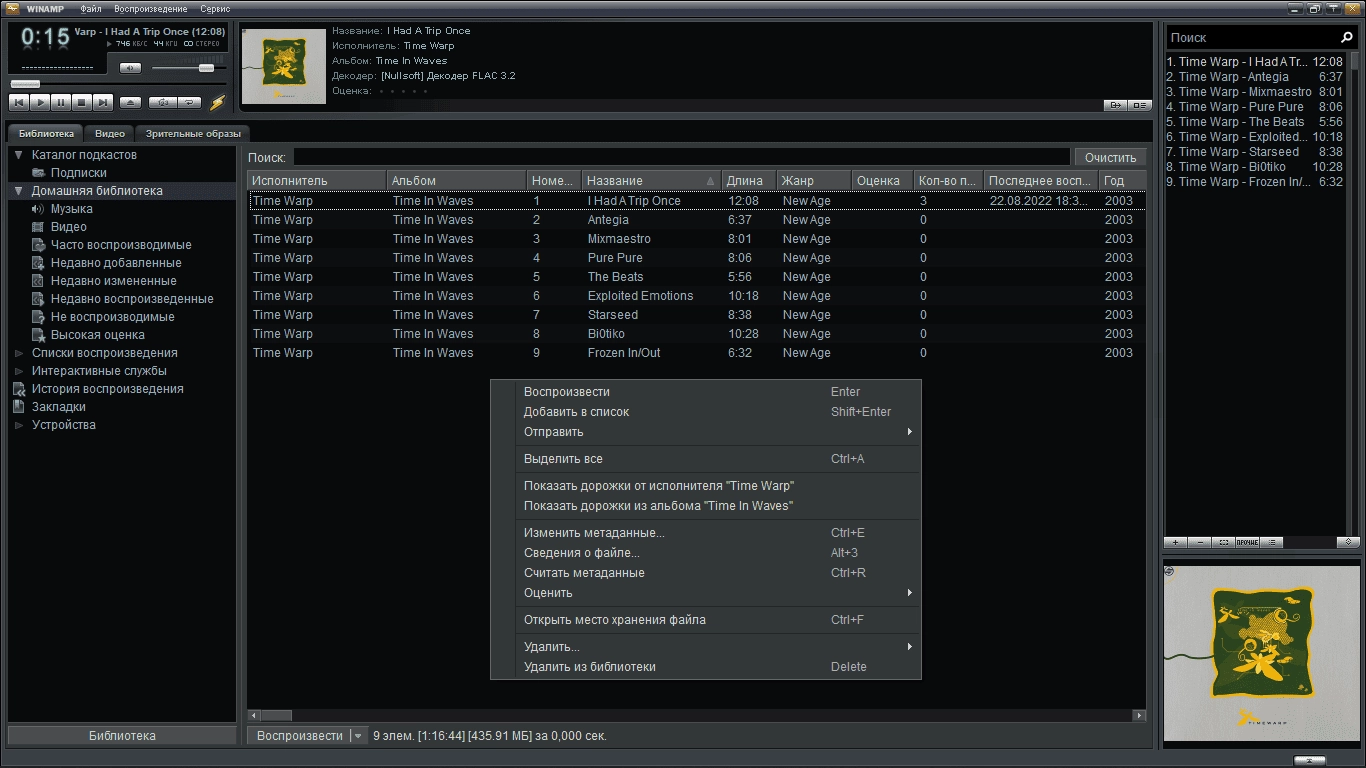Click the playlist remove (−) button
The height and width of the screenshot is (768, 1366).
[x=1200, y=542]
